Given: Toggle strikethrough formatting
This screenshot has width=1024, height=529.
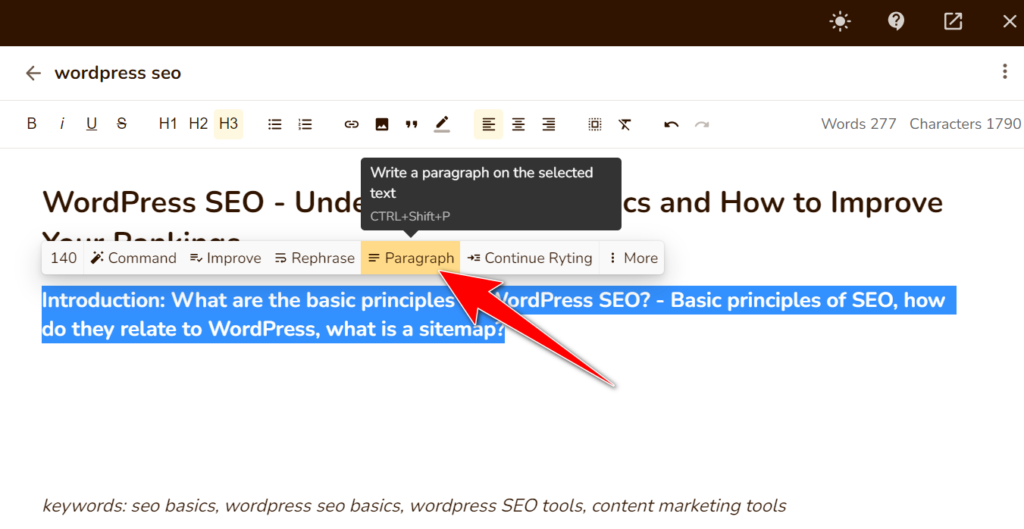Looking at the screenshot, I should (121, 123).
